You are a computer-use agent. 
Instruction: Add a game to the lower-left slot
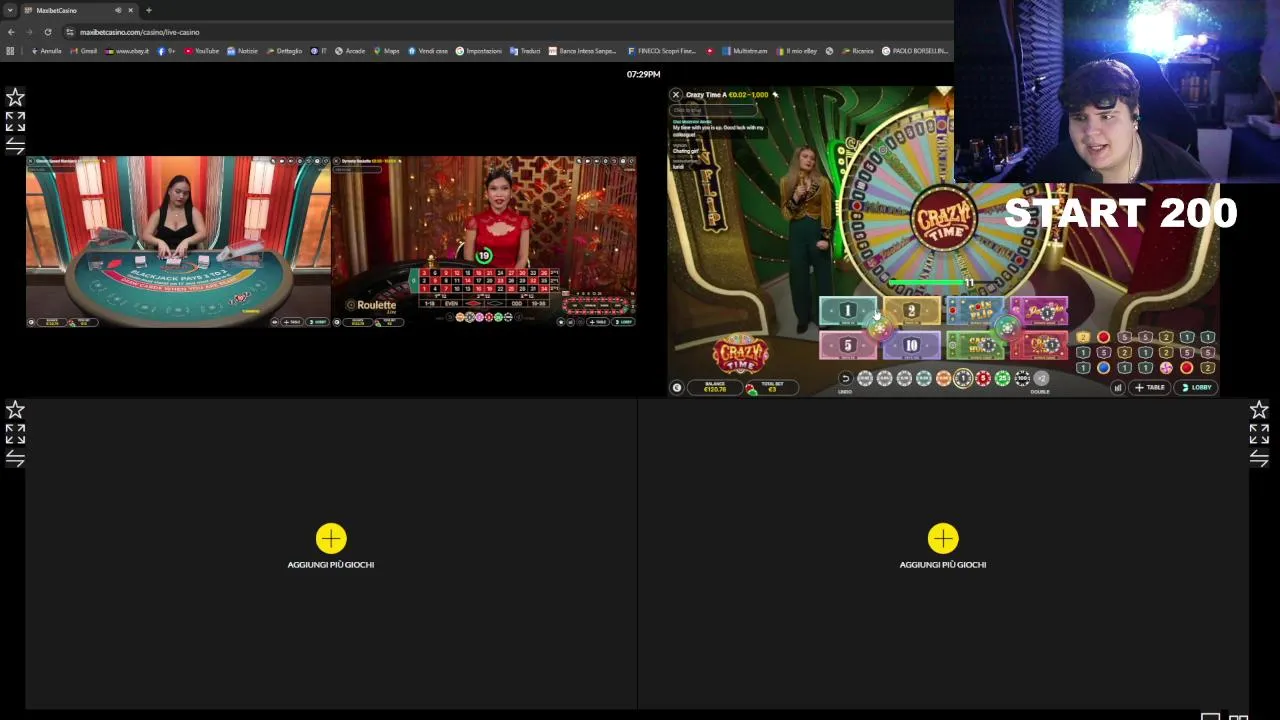[x=331, y=539]
